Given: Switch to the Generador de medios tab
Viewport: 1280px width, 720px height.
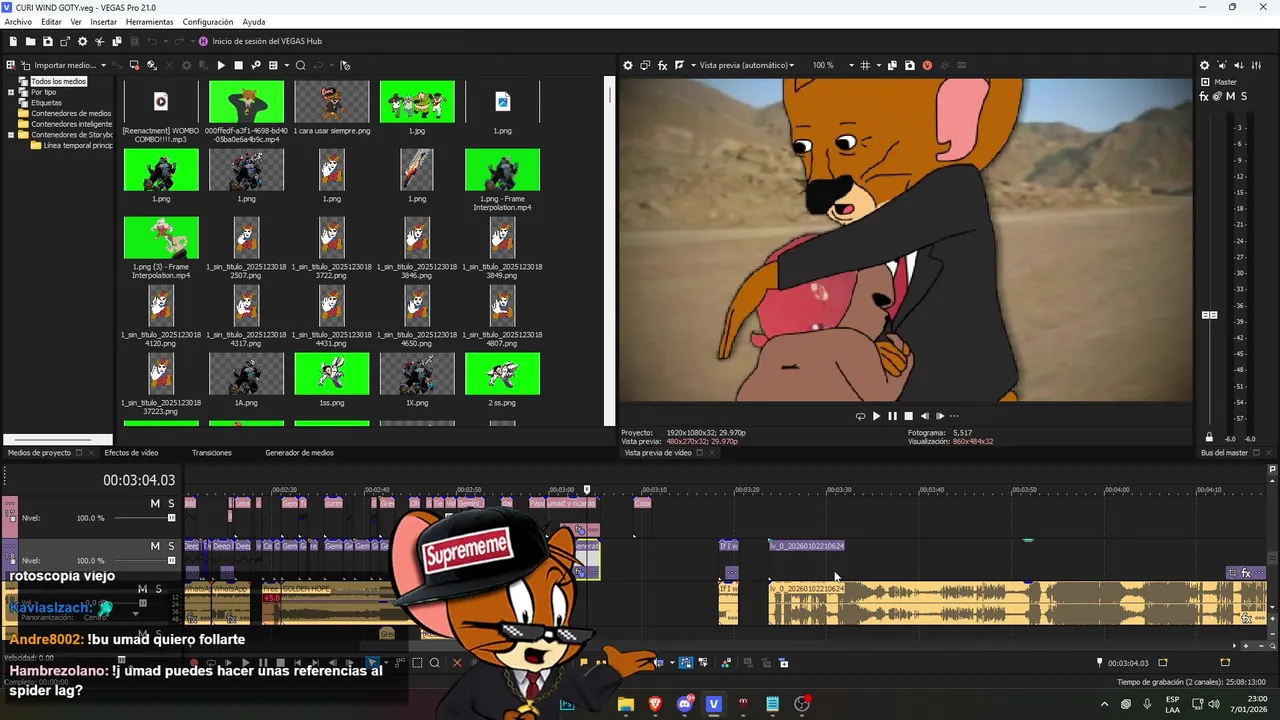Looking at the screenshot, I should tap(299, 453).
